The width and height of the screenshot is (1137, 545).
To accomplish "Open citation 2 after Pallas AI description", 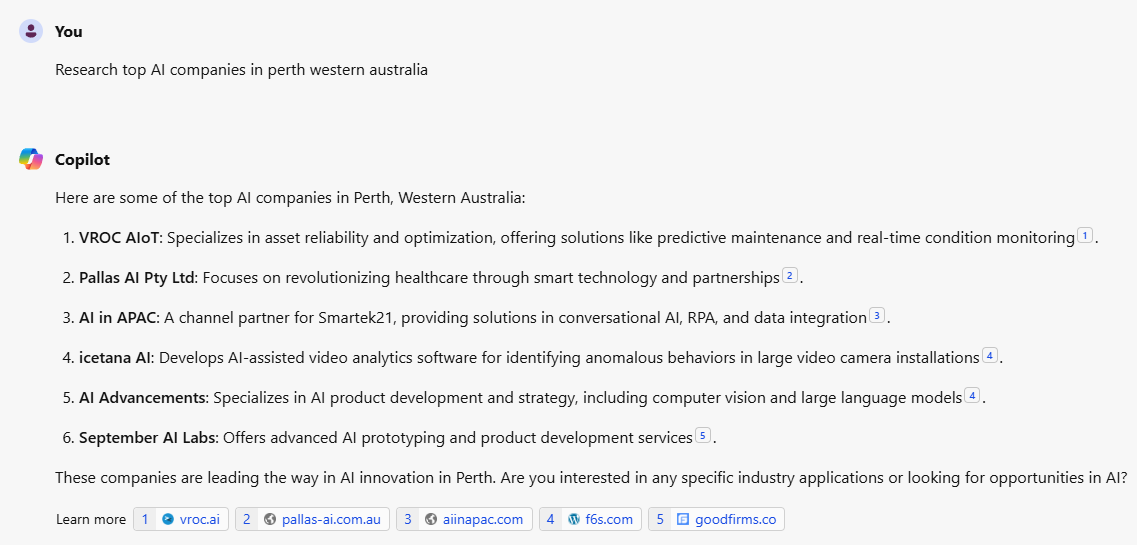I will pos(790,275).
